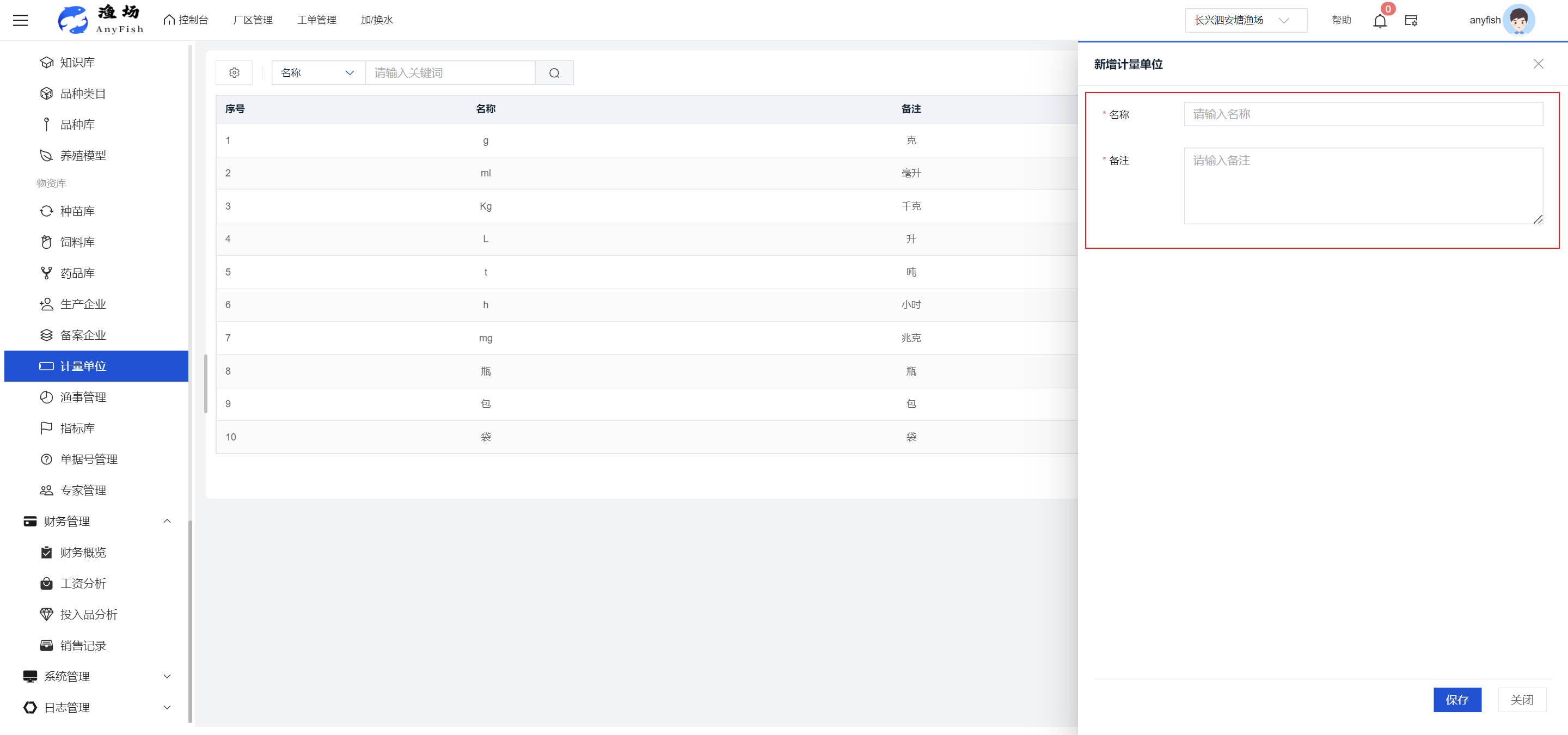
Task: Click the 请输入名称 input field
Action: pyautogui.click(x=1362, y=114)
